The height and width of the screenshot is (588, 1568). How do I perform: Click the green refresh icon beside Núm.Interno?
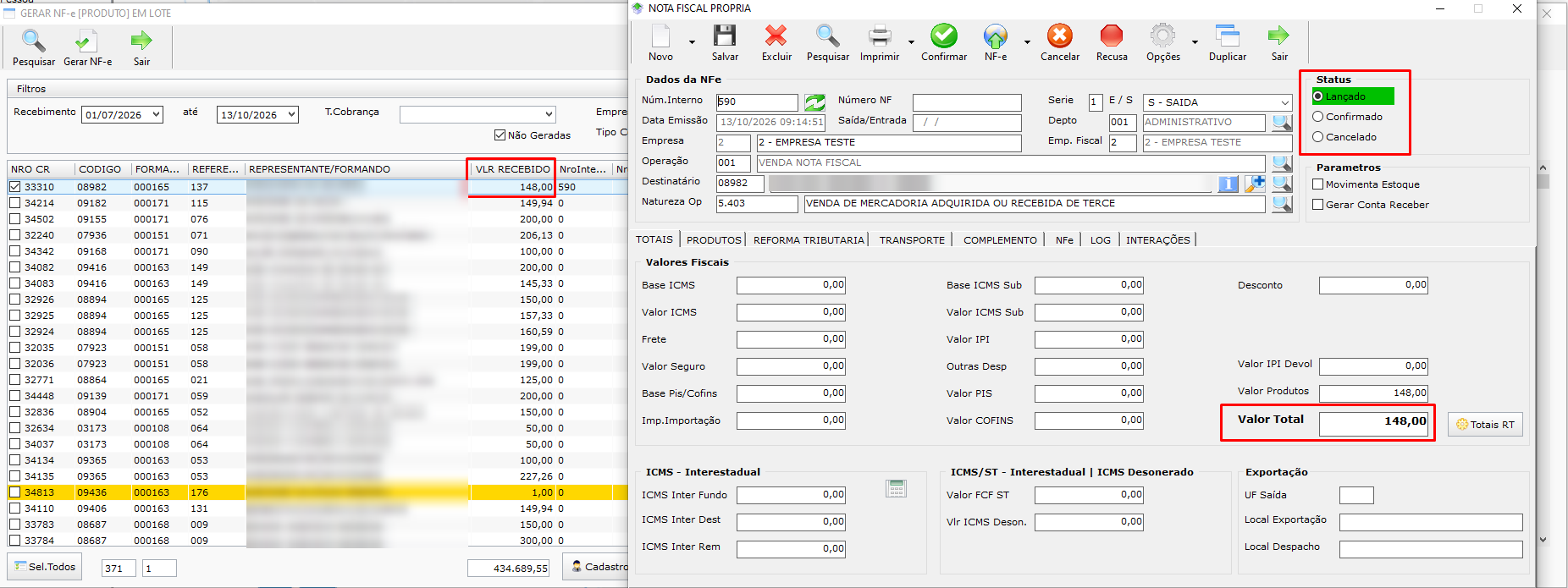tap(814, 102)
